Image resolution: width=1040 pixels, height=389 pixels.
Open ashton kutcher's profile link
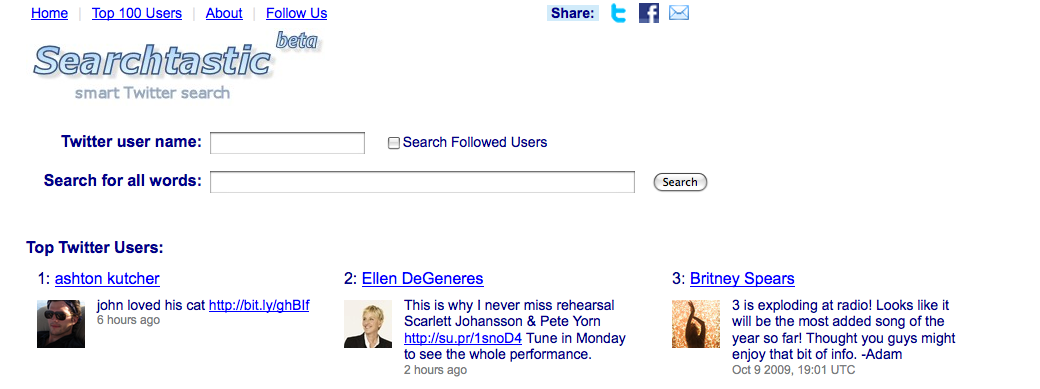(107, 278)
